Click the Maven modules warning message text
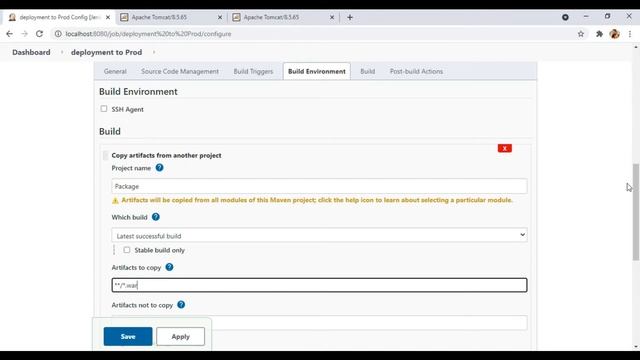Screen dimensions: 640x360 pyautogui.click(x=317, y=200)
